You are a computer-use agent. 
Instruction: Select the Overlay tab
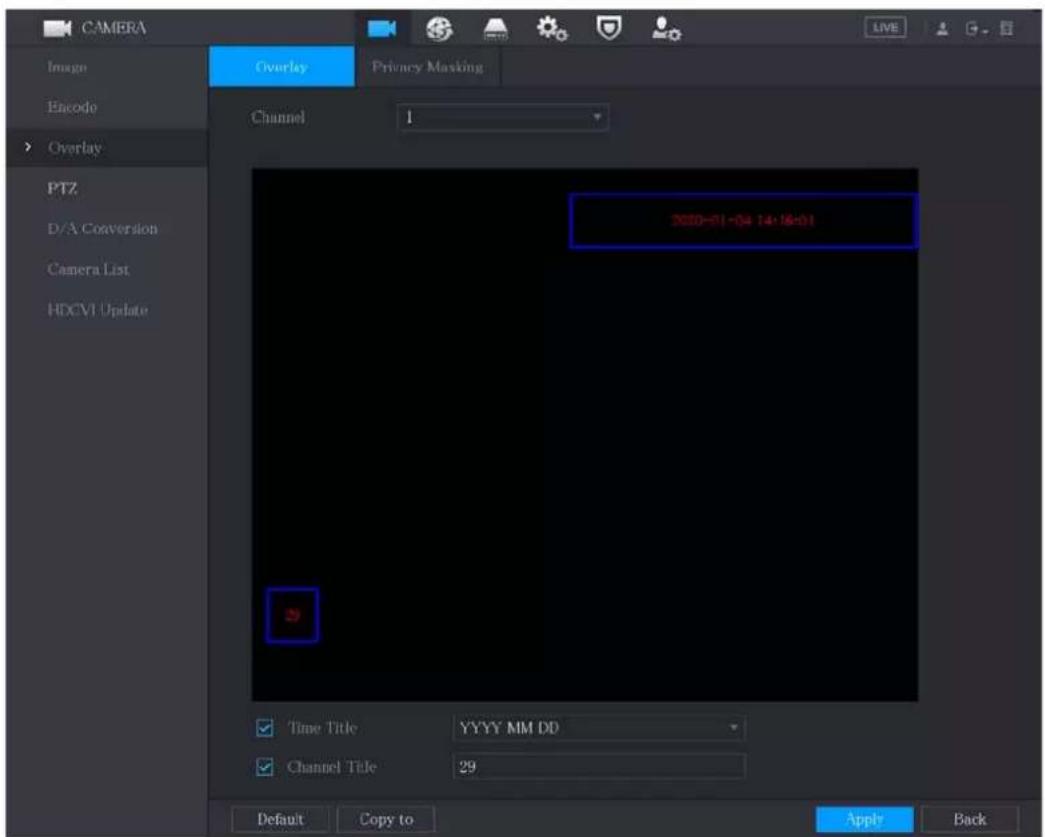pos(281,67)
